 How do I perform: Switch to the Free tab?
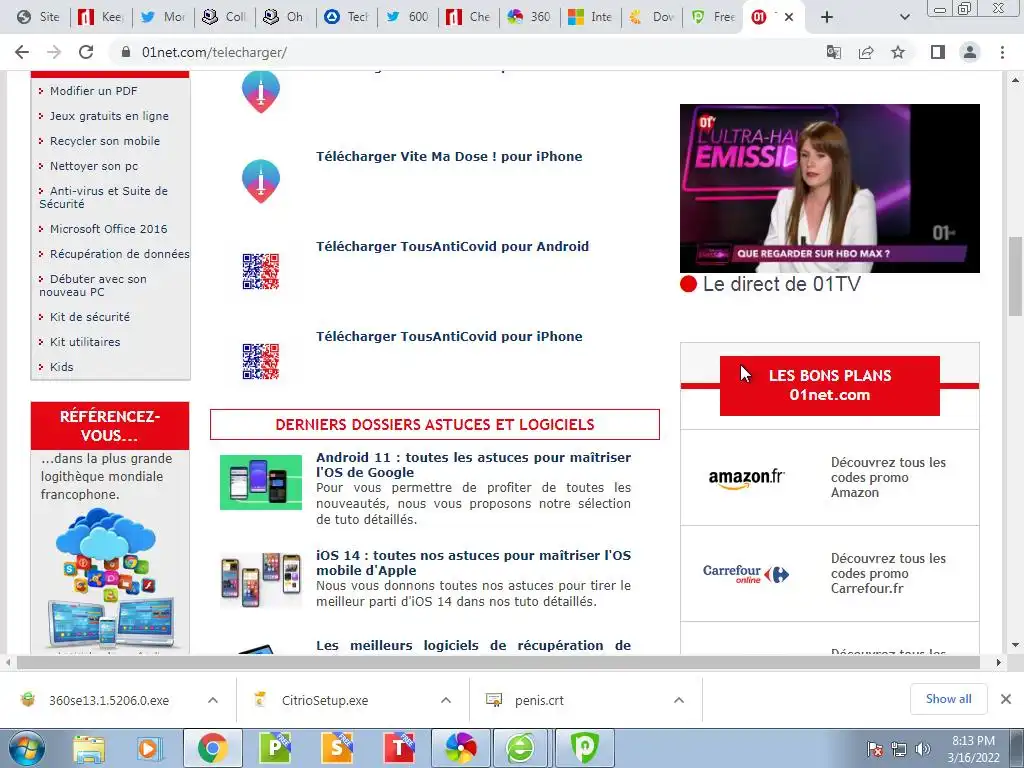coord(714,17)
